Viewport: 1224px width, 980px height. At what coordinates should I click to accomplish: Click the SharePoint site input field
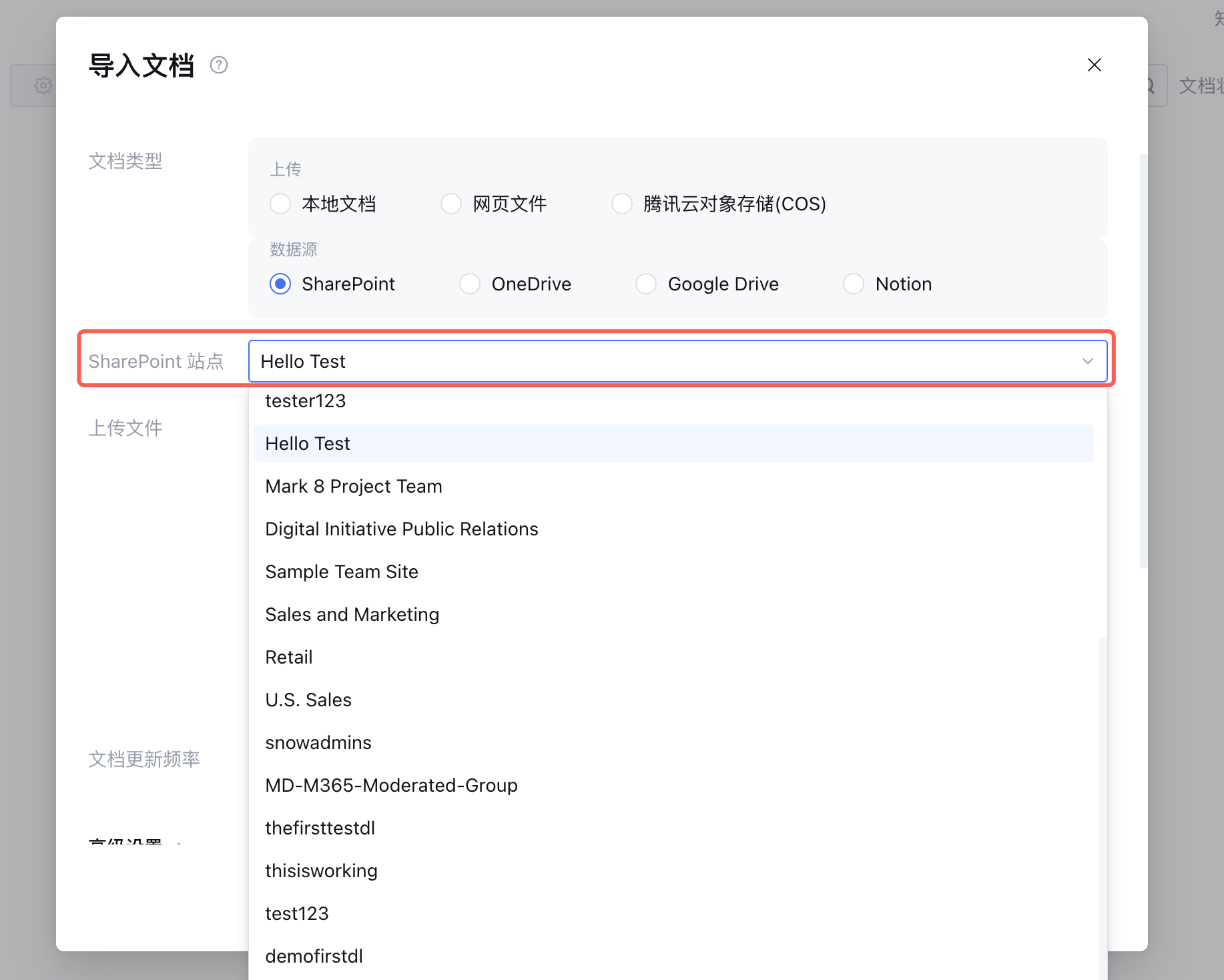(677, 361)
